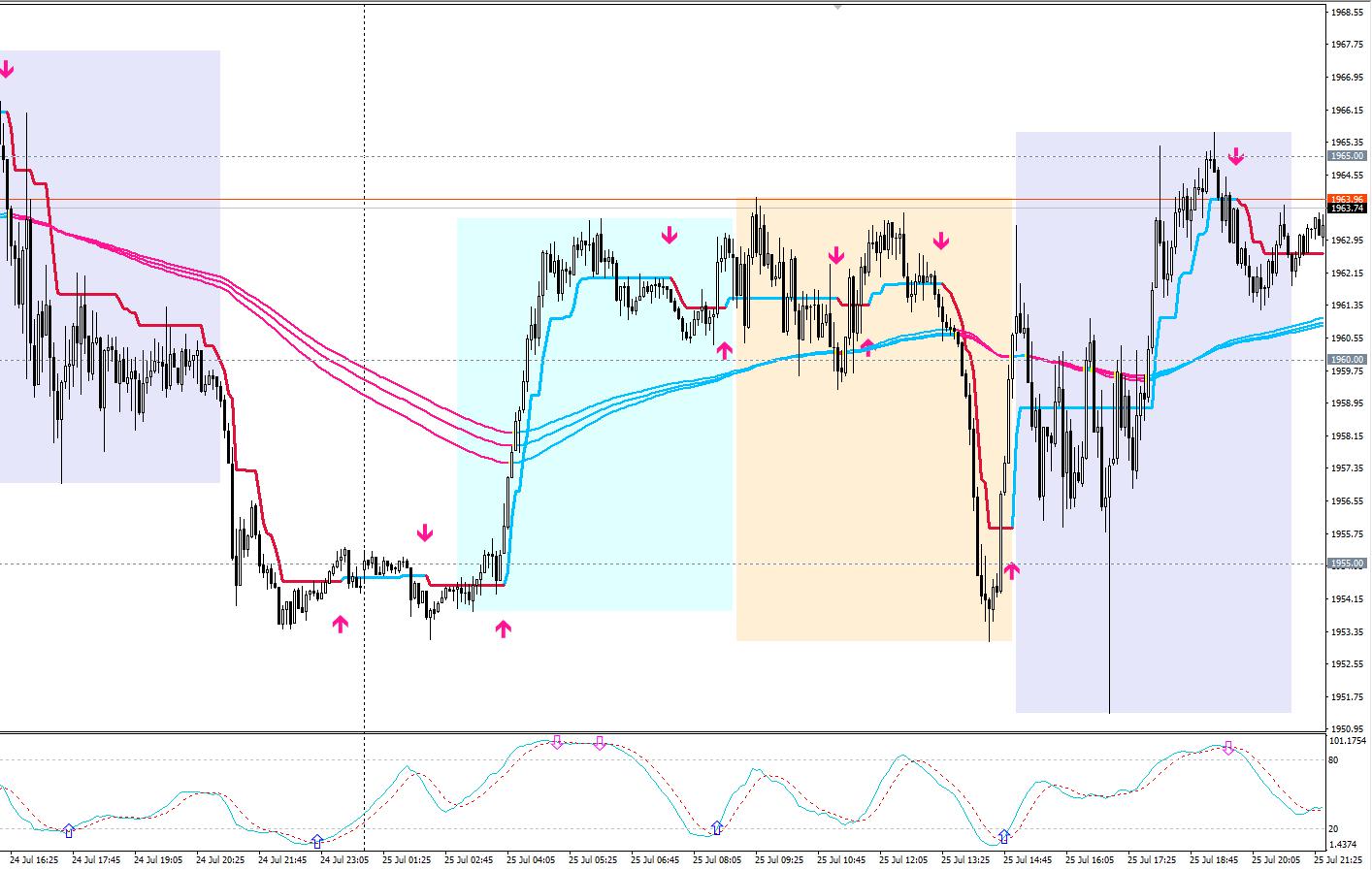Screen dimensions: 1372x870
Task: Select the last magenta down arrow in the oscillator
Action: pos(1228,748)
